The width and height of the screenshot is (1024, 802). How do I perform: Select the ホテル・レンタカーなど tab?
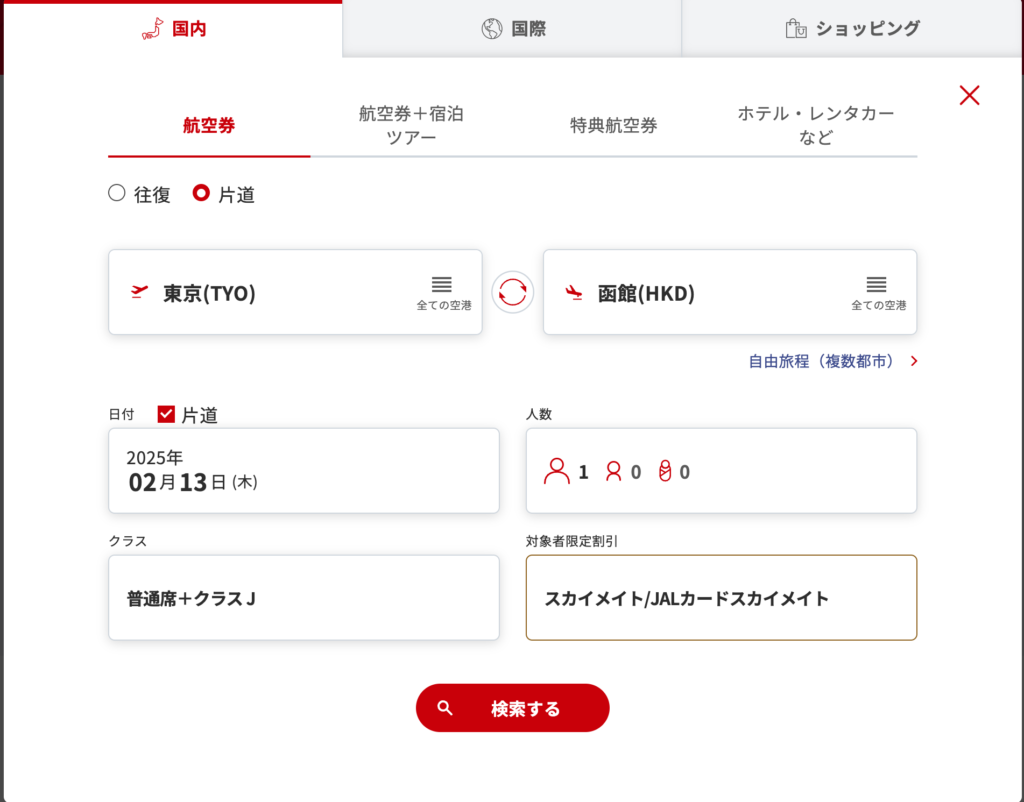(816, 125)
